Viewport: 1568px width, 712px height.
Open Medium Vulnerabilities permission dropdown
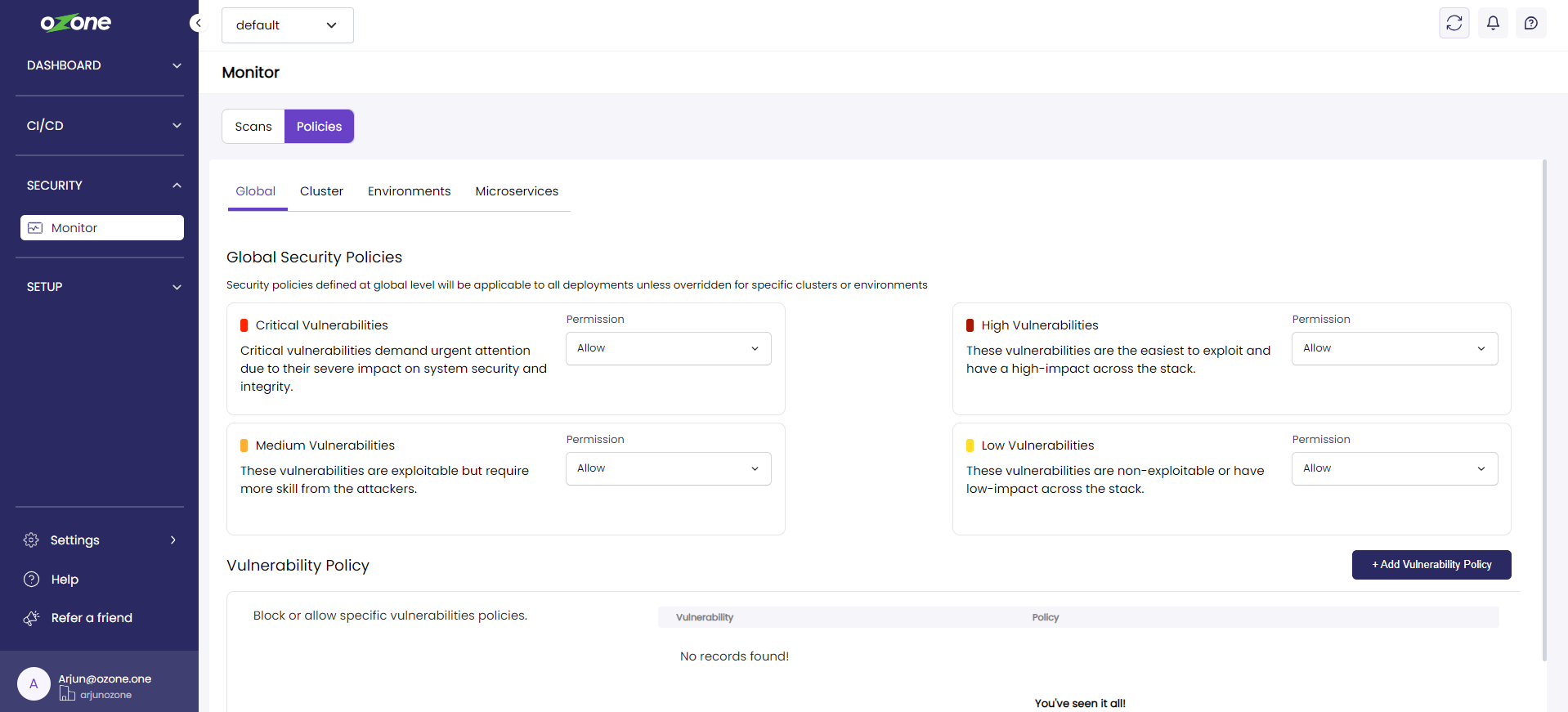click(x=668, y=468)
